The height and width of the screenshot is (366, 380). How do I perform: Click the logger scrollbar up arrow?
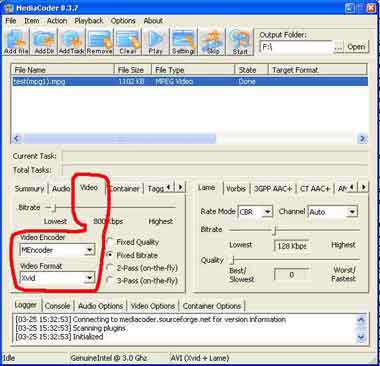tap(361, 319)
